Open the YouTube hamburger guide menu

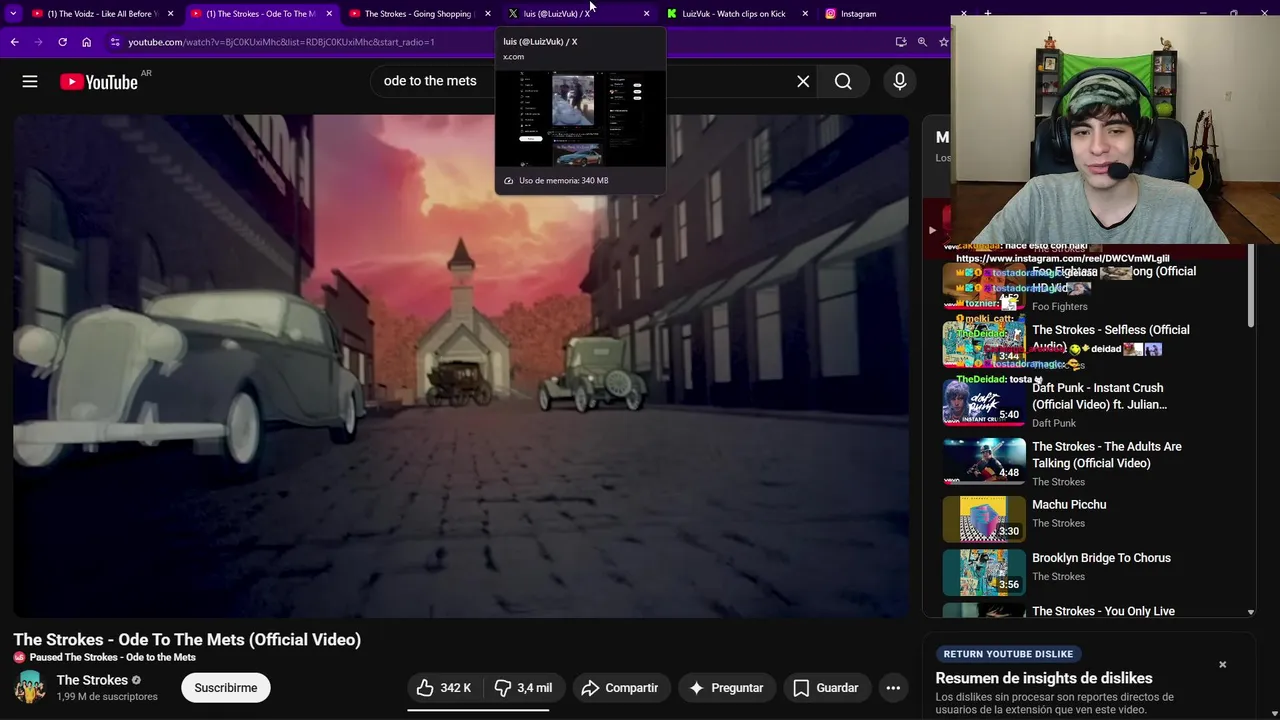[30, 82]
